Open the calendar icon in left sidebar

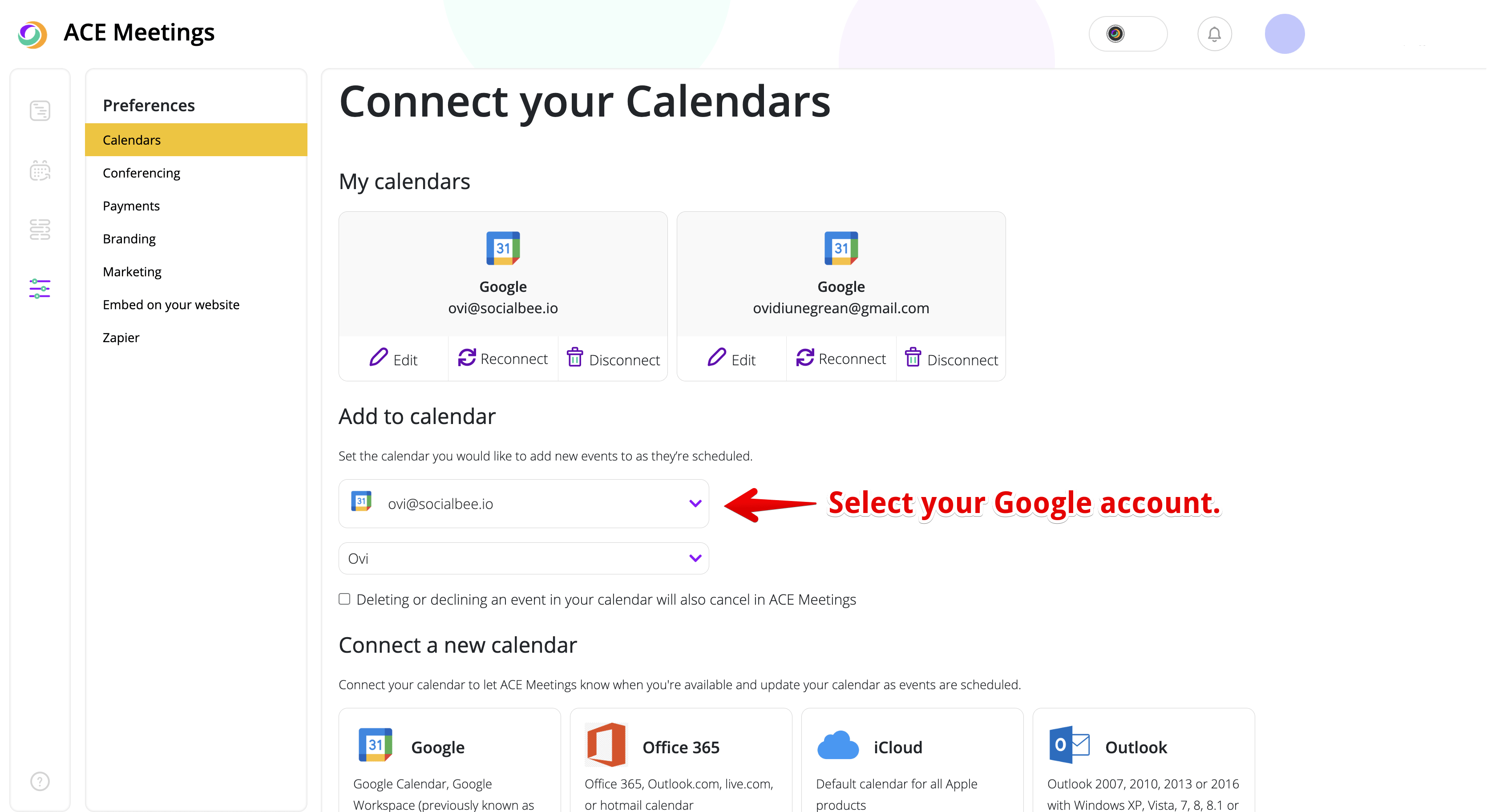(x=40, y=171)
